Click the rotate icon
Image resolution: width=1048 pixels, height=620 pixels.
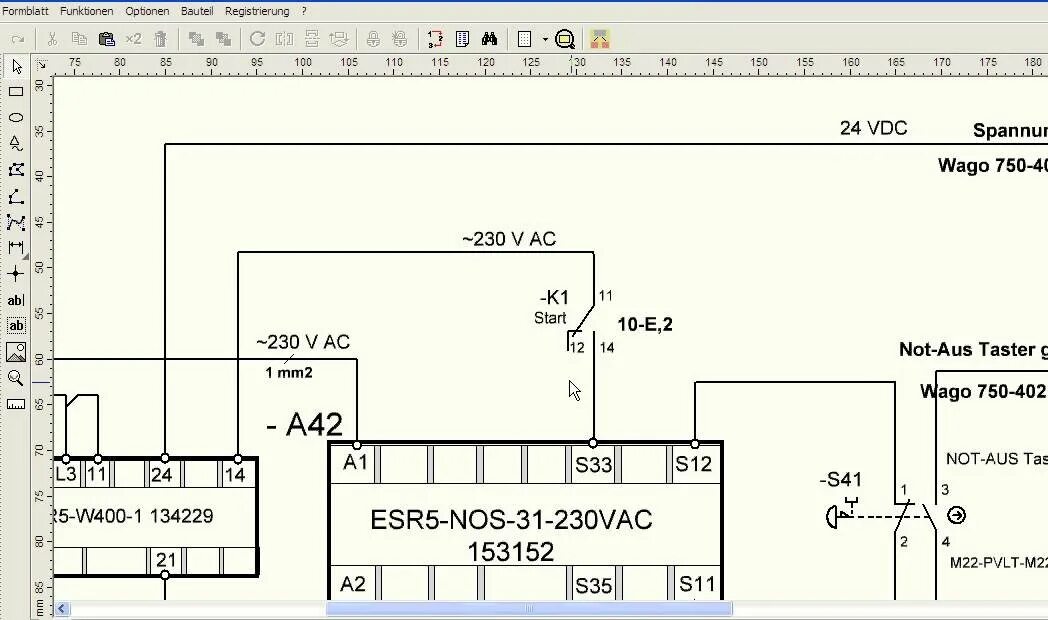pyautogui.click(x=257, y=39)
